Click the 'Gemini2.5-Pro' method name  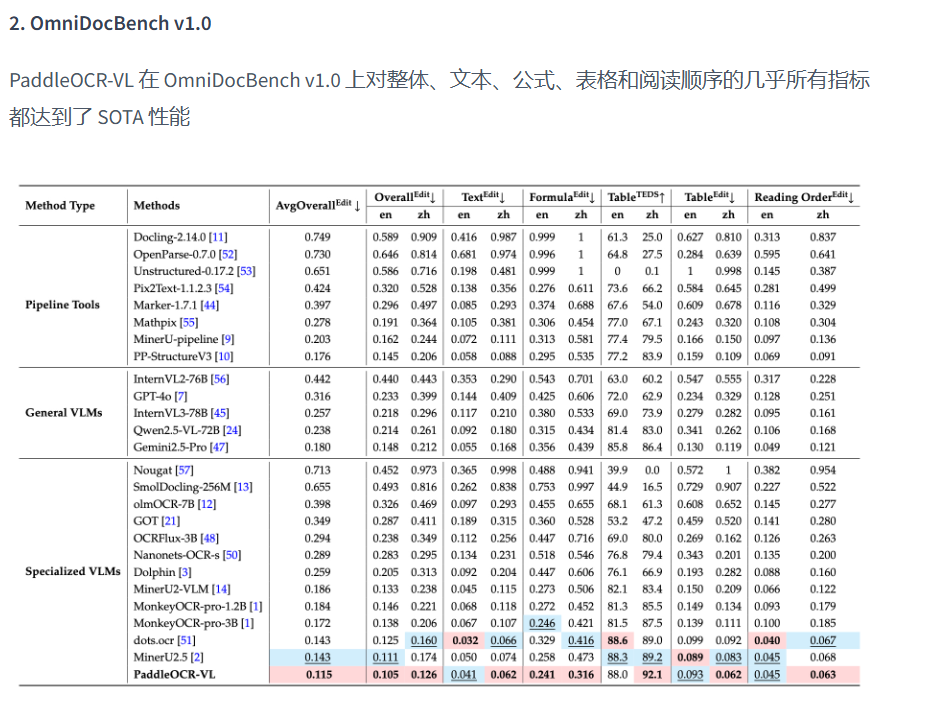[x=170, y=447]
